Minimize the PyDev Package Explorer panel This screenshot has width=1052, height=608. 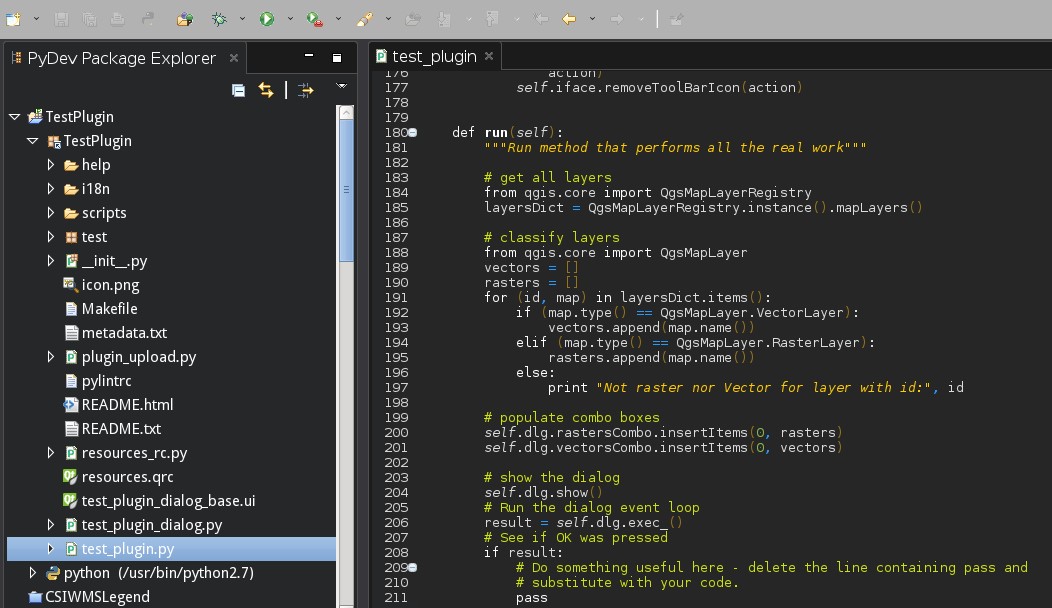[x=309, y=56]
